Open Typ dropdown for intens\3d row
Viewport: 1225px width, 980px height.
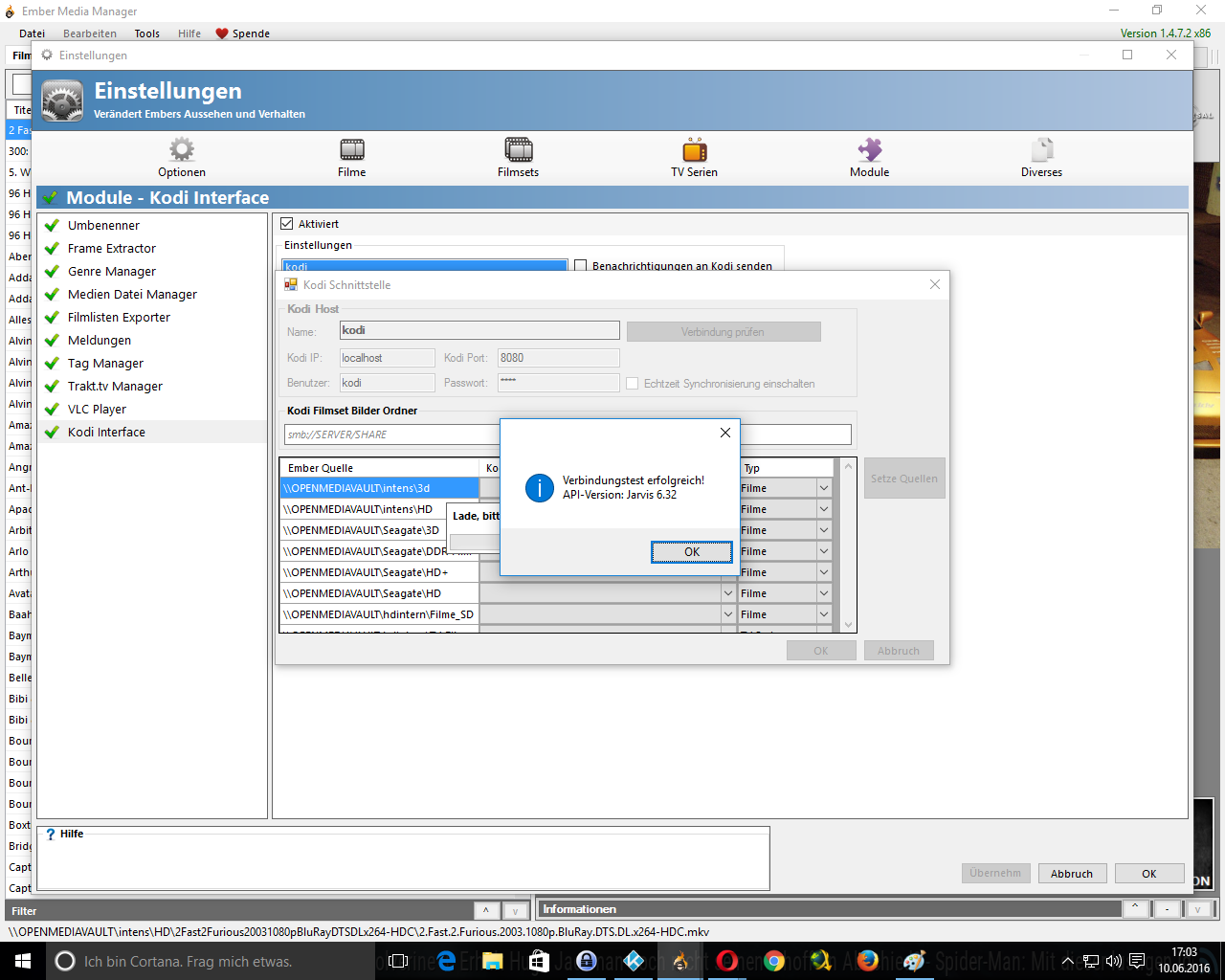point(823,488)
